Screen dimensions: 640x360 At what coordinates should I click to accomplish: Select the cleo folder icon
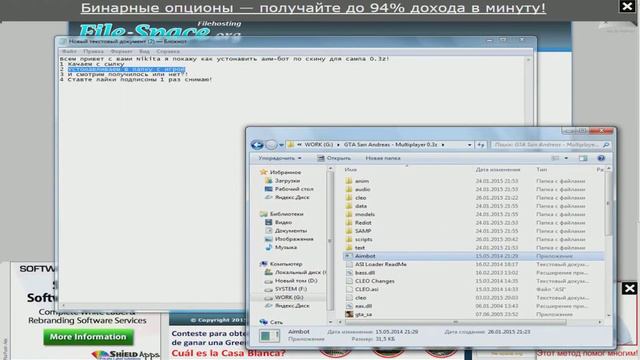349,198
